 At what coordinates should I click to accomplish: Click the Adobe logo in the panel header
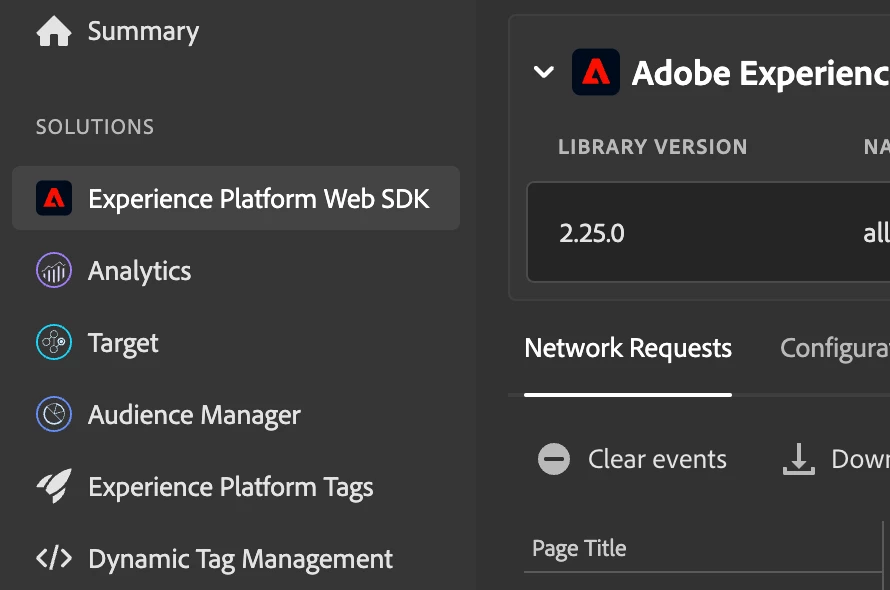click(596, 72)
